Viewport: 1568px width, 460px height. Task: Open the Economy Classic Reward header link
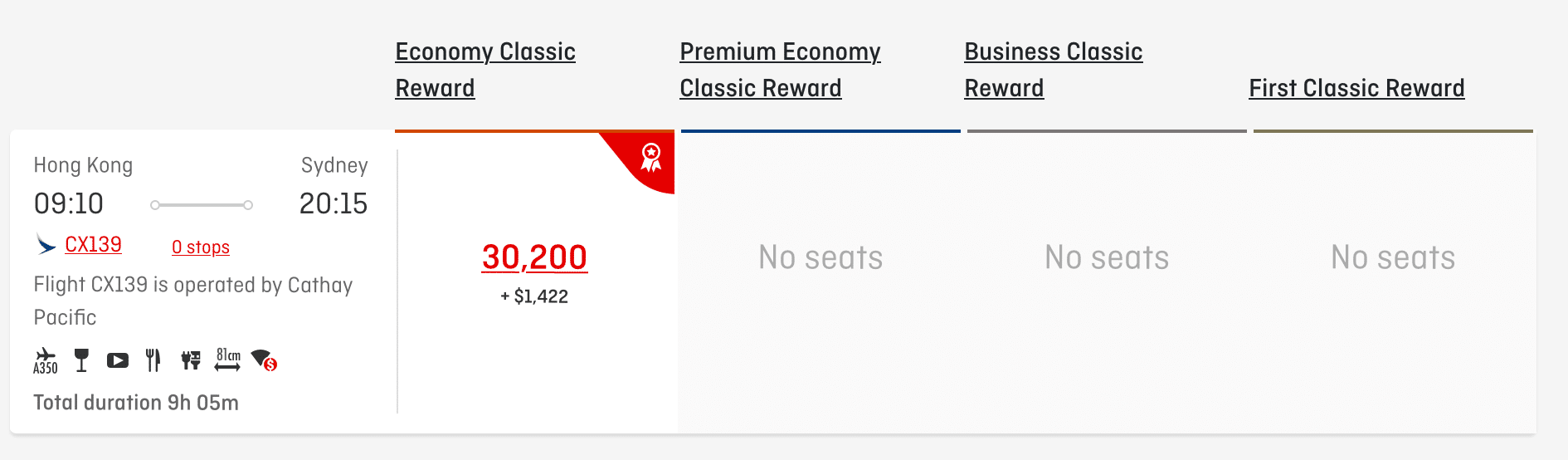click(x=485, y=70)
